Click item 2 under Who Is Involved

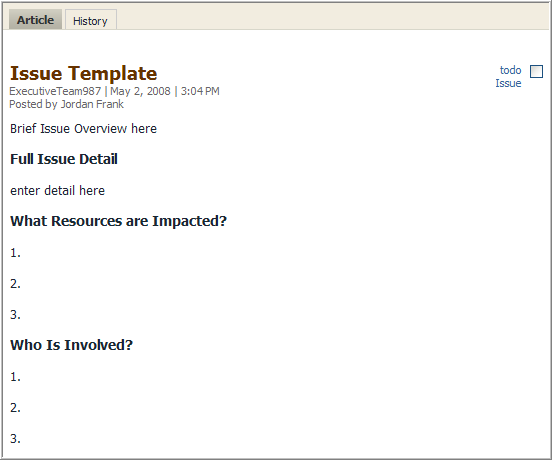(x=15, y=408)
